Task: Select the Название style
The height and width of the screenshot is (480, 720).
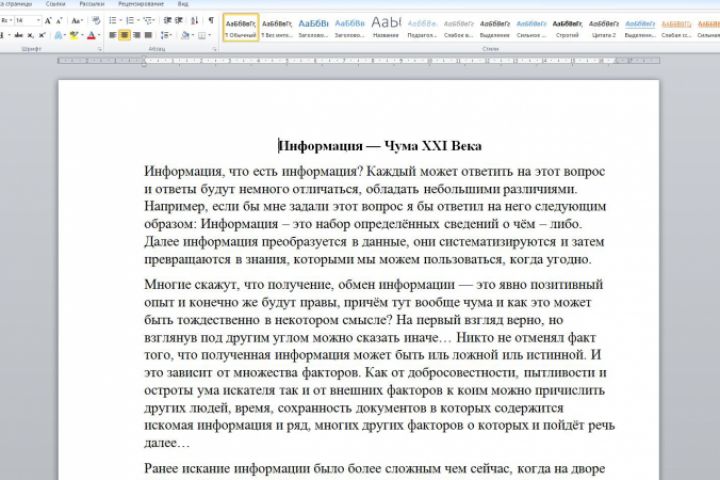Action: [386, 28]
